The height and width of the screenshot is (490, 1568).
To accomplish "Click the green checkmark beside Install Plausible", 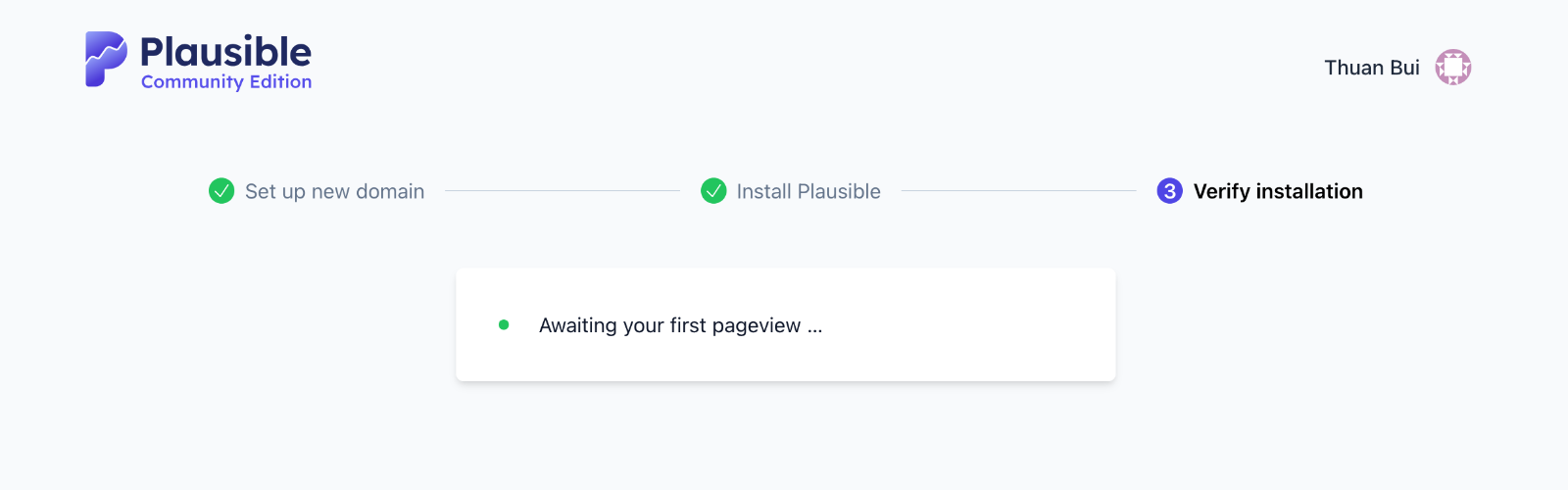I will [x=713, y=191].
